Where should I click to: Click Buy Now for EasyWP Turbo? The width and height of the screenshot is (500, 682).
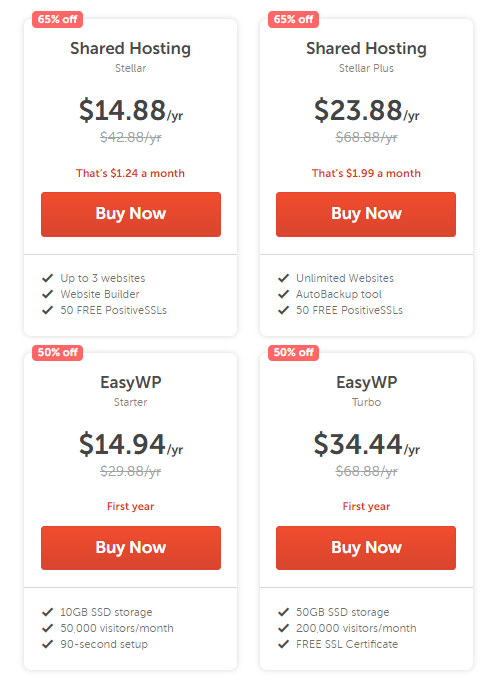[x=366, y=548]
